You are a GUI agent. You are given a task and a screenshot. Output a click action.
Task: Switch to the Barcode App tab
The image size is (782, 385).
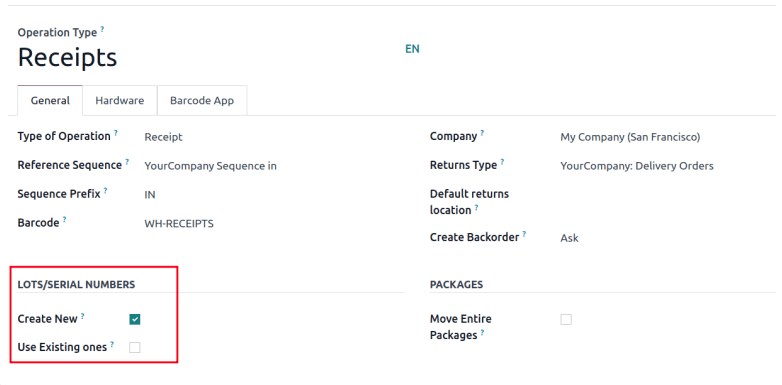[x=202, y=100]
